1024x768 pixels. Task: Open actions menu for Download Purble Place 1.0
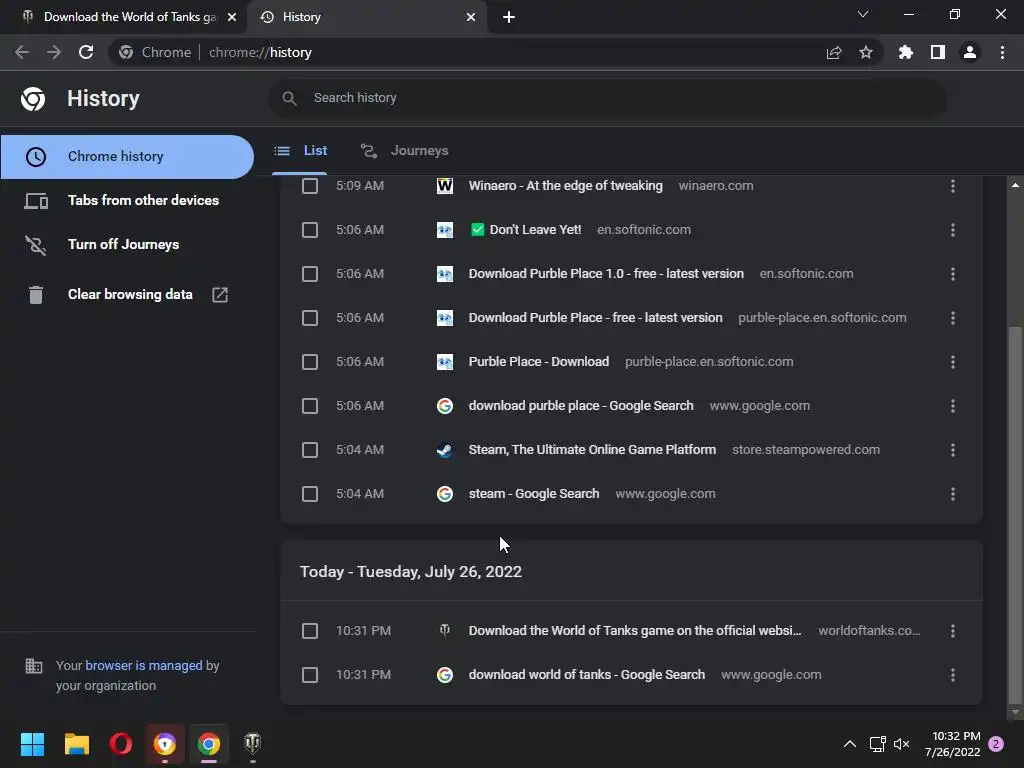(953, 274)
